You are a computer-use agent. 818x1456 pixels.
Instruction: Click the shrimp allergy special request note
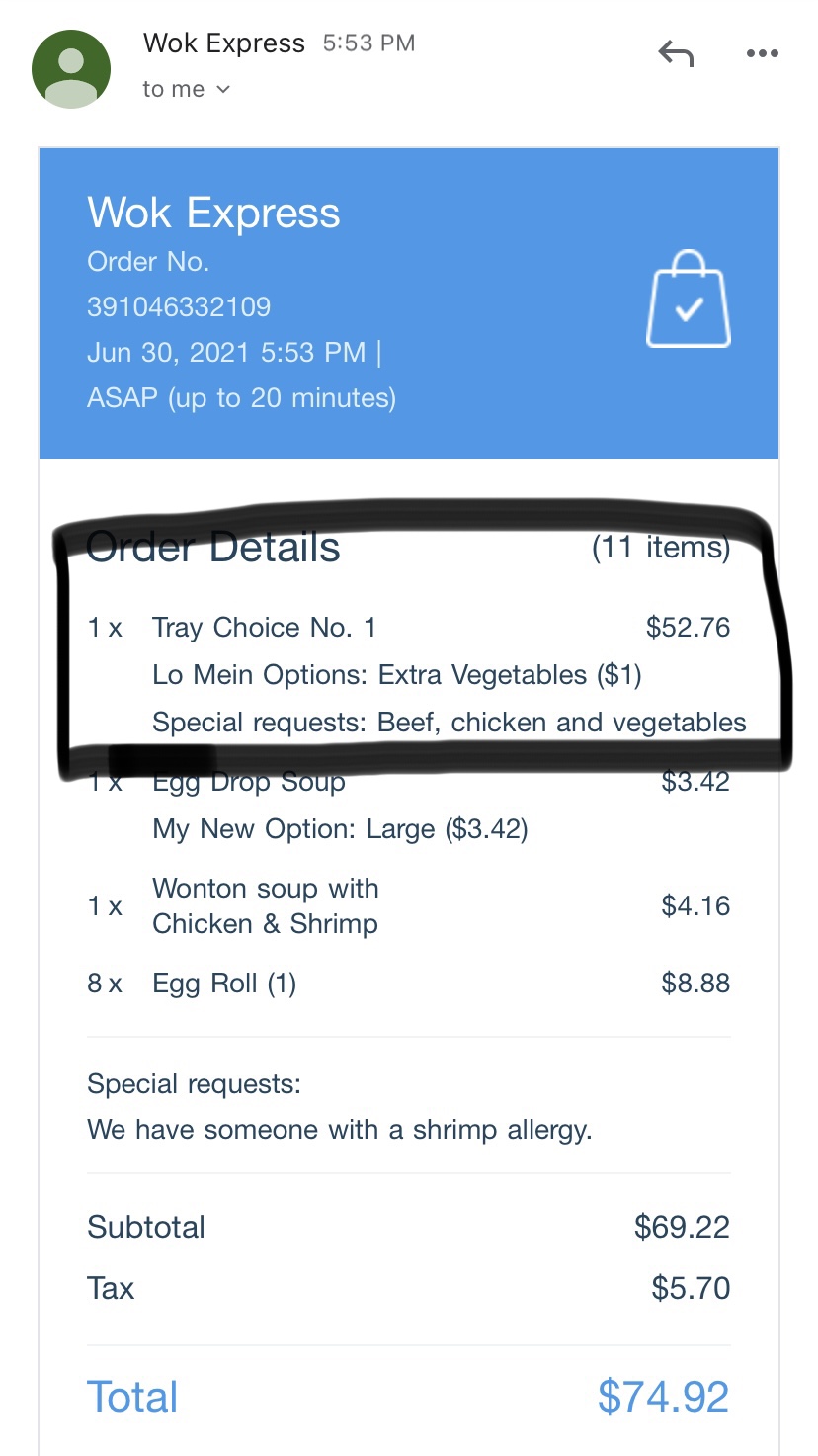pyautogui.click(x=339, y=1129)
